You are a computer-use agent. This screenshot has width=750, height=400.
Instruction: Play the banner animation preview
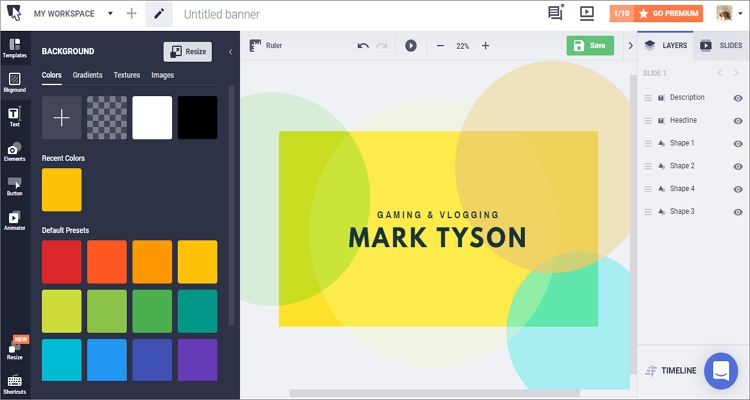[411, 45]
